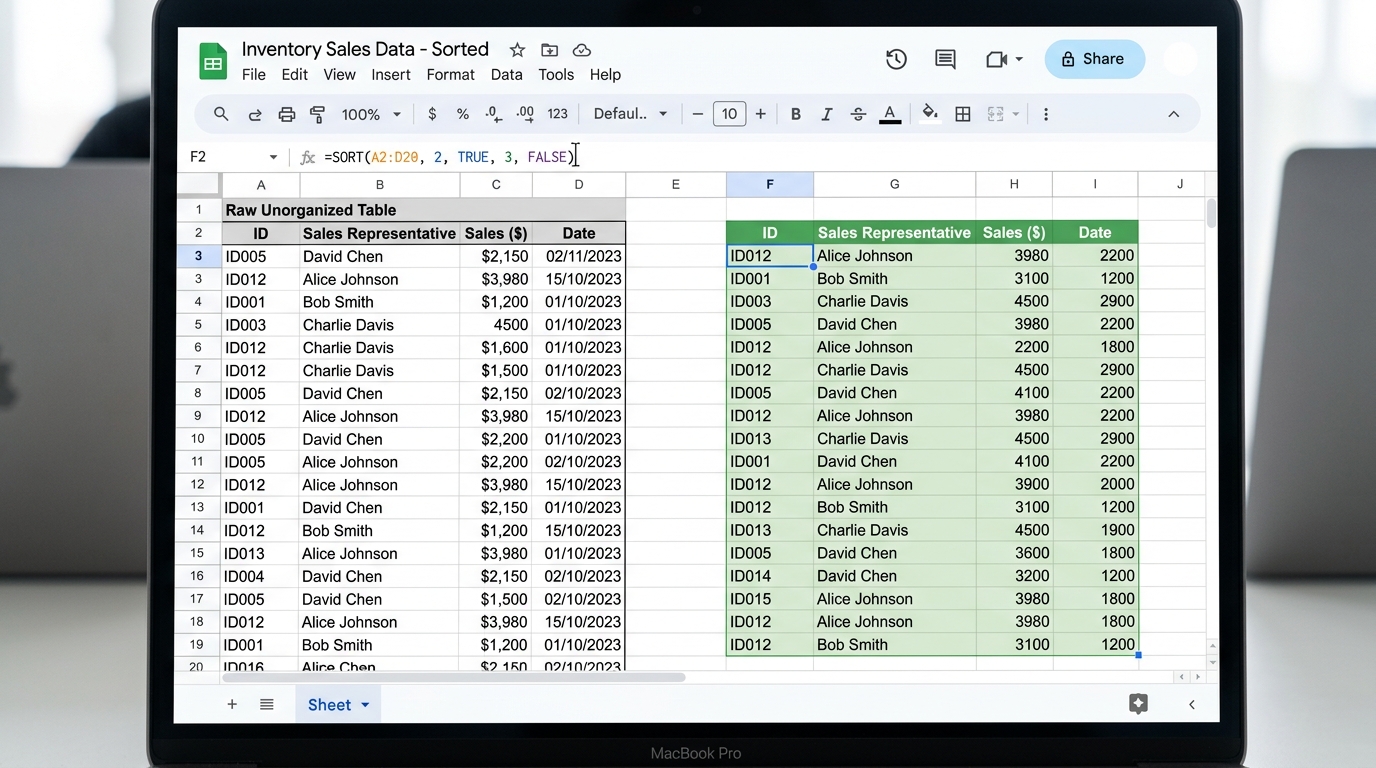Viewport: 1376px width, 768px height.
Task: Click the select all corner box
Action: [x=198, y=184]
